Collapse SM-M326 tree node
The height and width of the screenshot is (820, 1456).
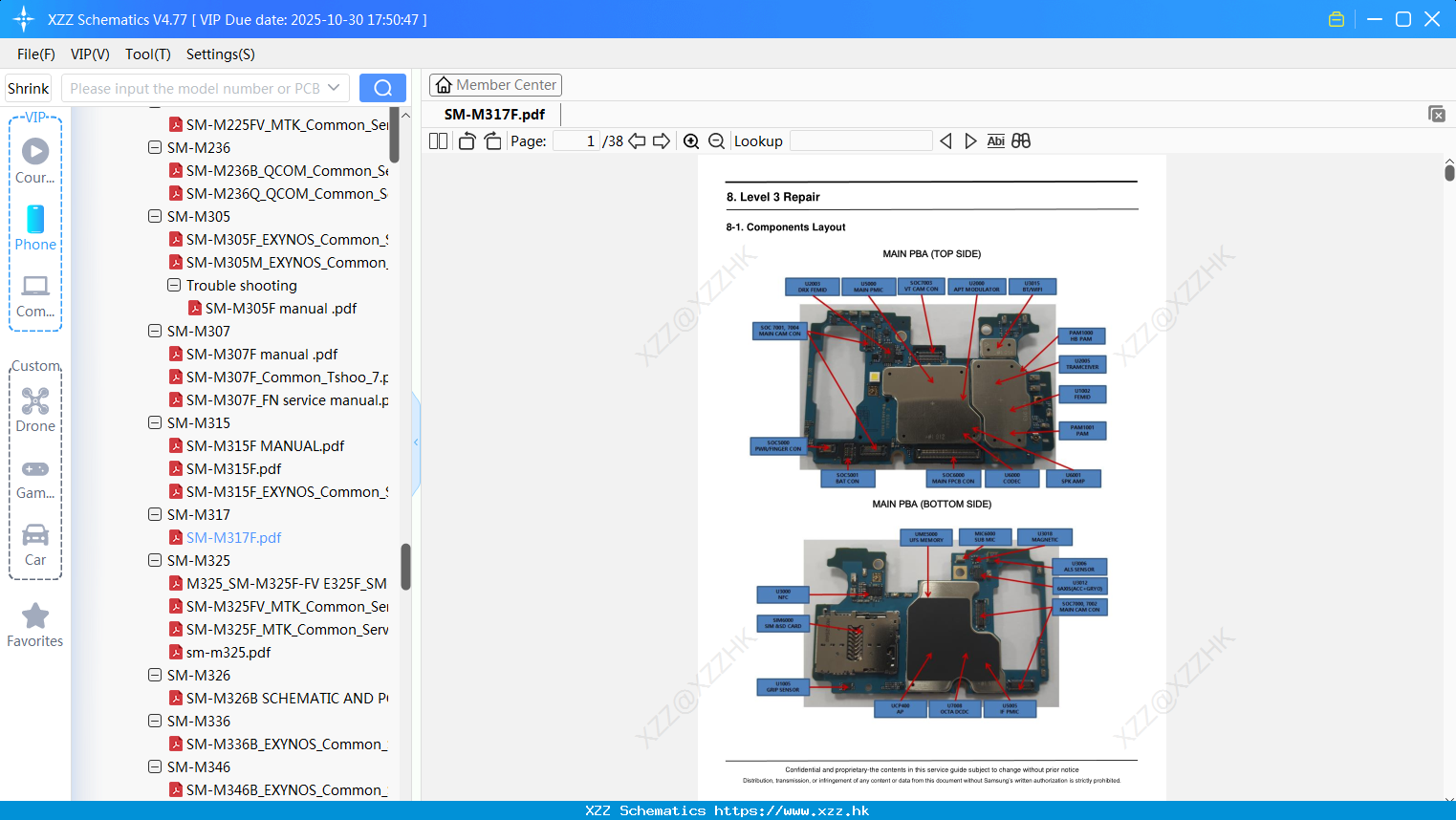[154, 675]
